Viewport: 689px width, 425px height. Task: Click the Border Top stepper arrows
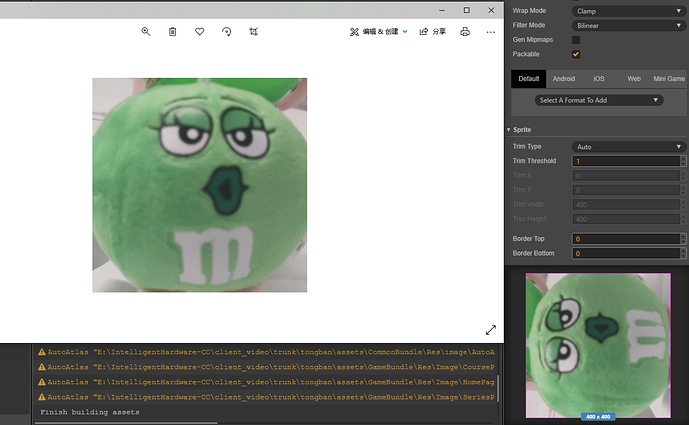point(683,239)
